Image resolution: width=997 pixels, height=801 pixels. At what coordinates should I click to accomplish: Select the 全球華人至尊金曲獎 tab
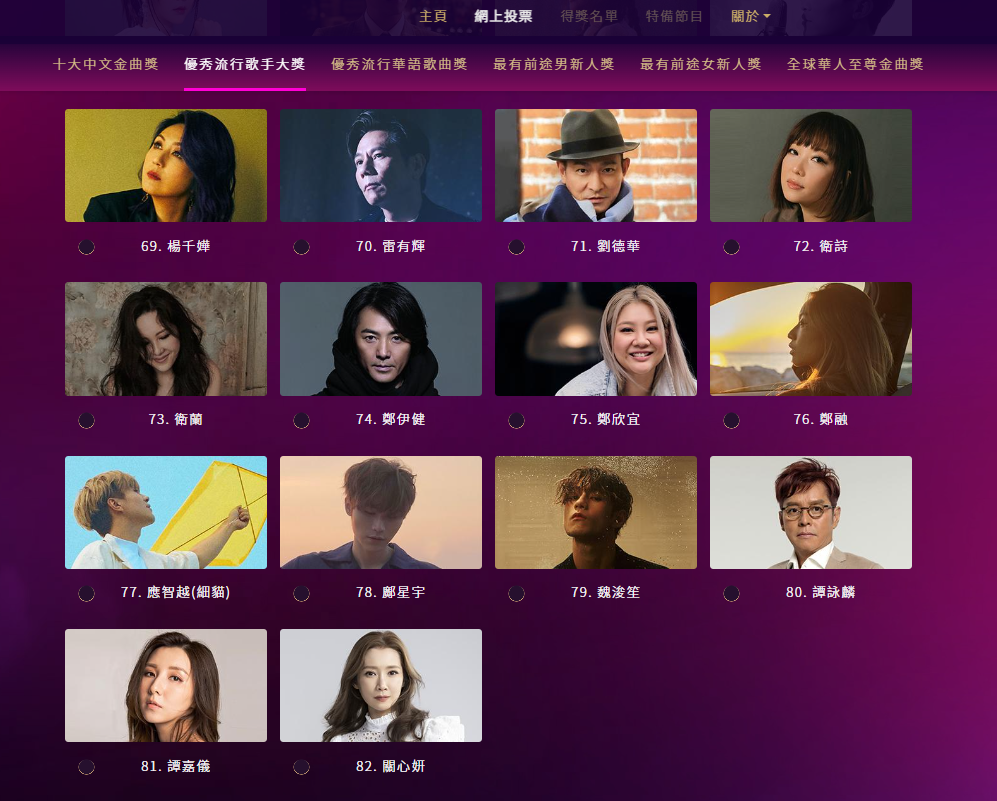855,64
